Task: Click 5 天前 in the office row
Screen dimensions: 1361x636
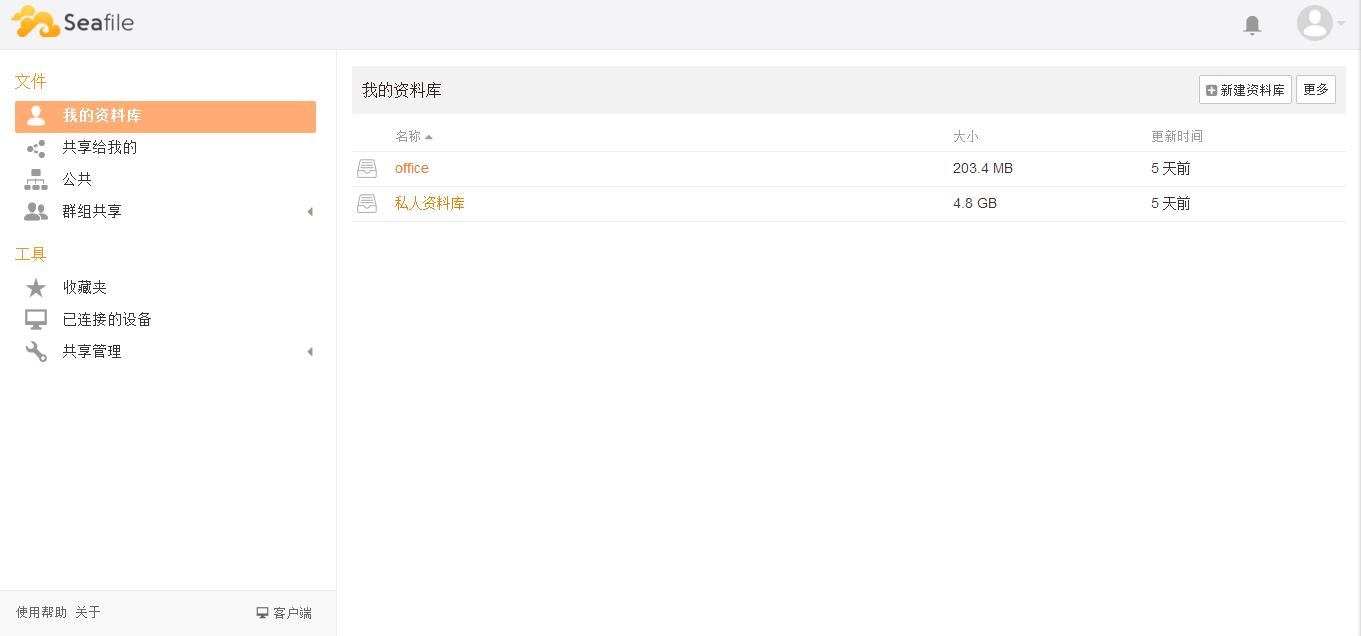Action: click(x=1171, y=168)
